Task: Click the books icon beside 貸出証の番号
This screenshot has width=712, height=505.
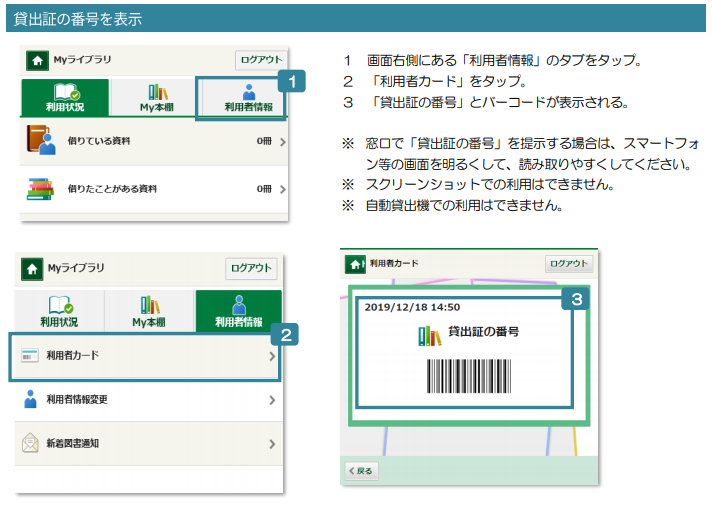Action: (x=430, y=336)
